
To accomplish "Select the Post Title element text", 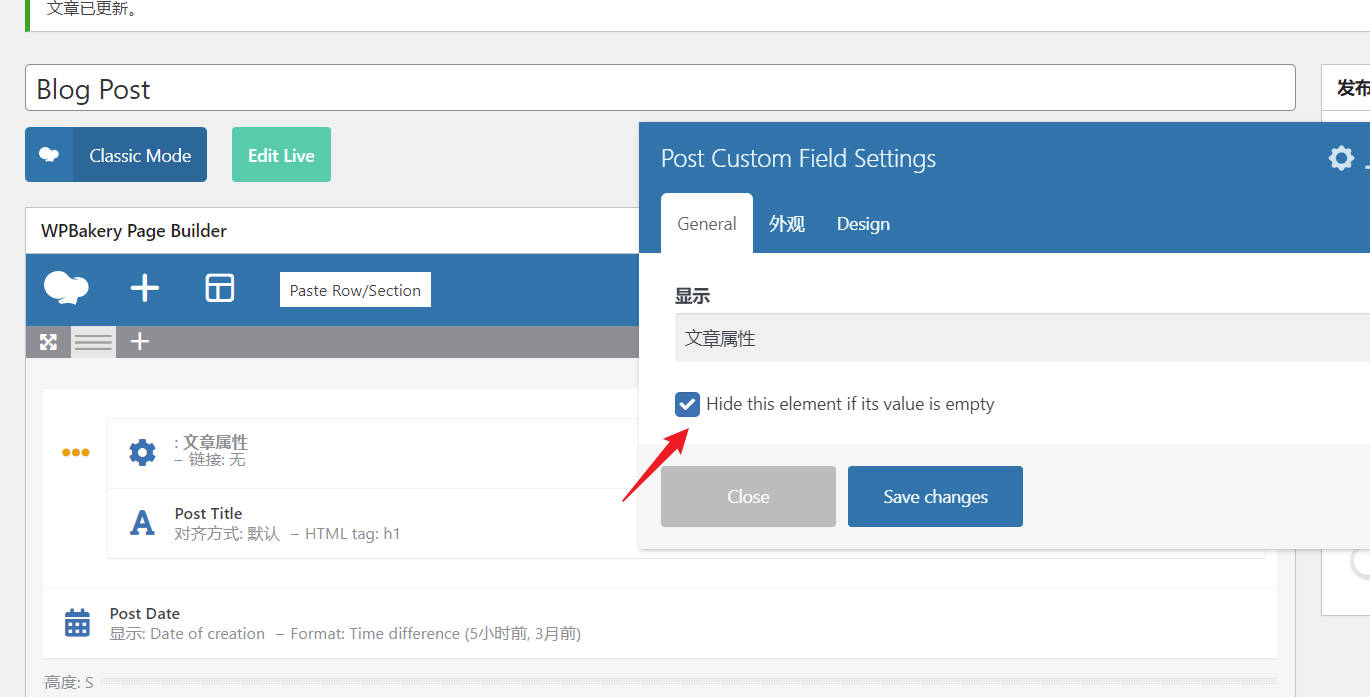I will 208,514.
